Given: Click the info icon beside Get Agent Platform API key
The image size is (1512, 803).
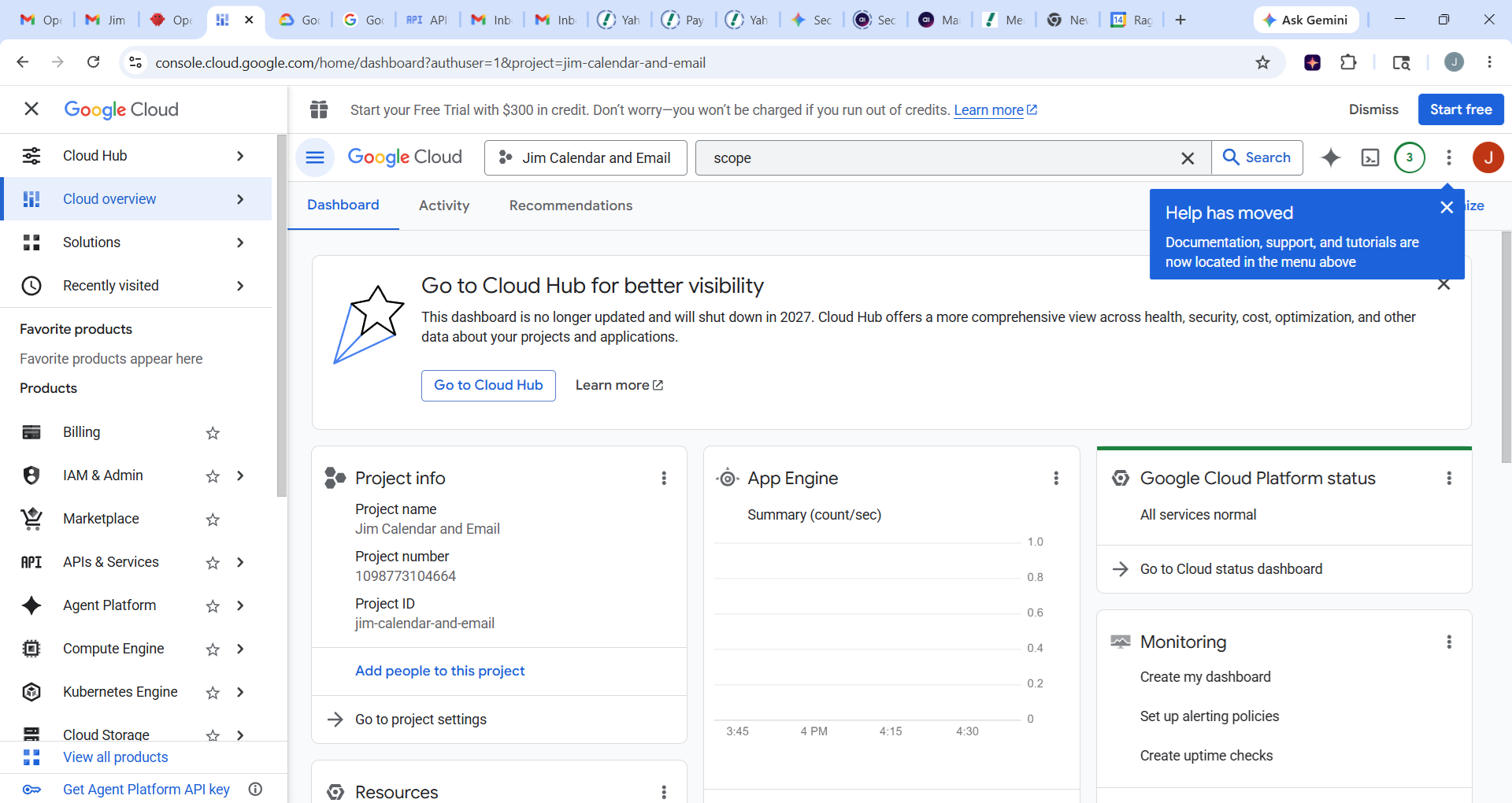Looking at the screenshot, I should coord(255,789).
